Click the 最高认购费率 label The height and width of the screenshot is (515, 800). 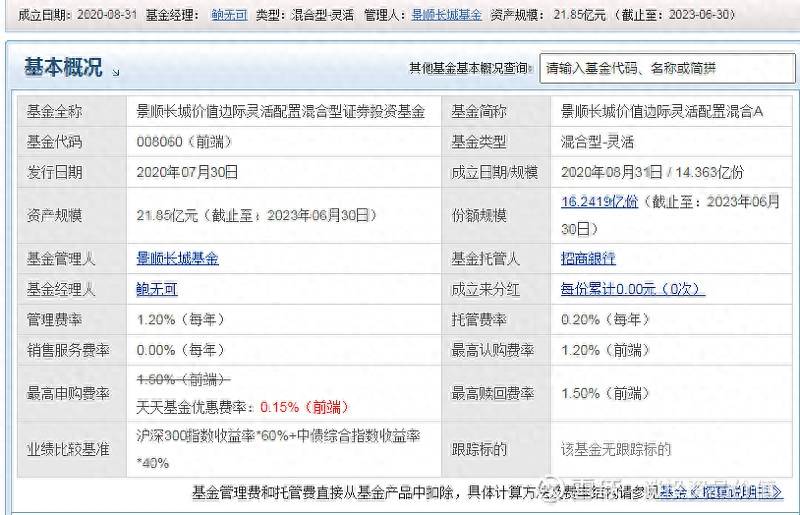tap(492, 350)
